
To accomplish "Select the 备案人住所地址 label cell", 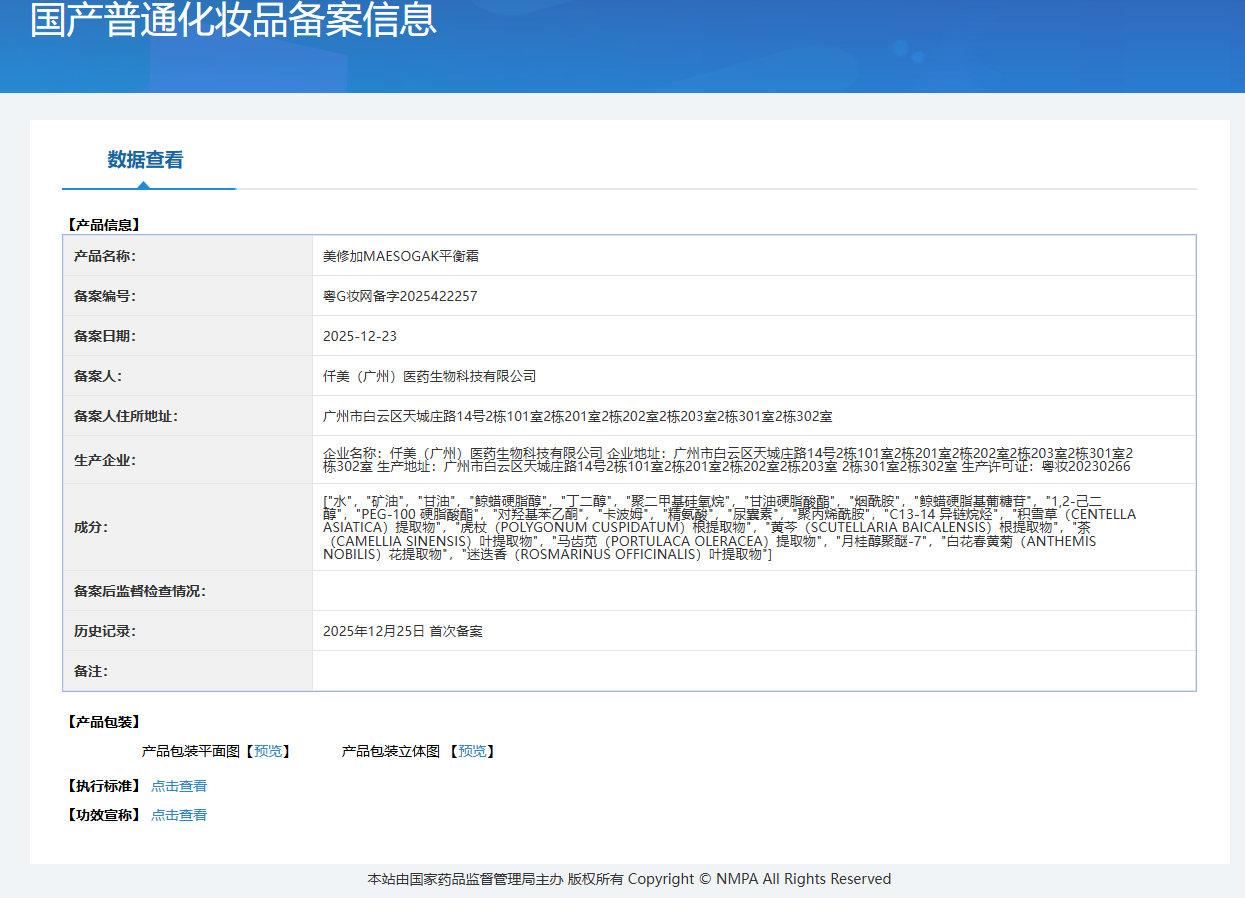I will coord(188,416).
